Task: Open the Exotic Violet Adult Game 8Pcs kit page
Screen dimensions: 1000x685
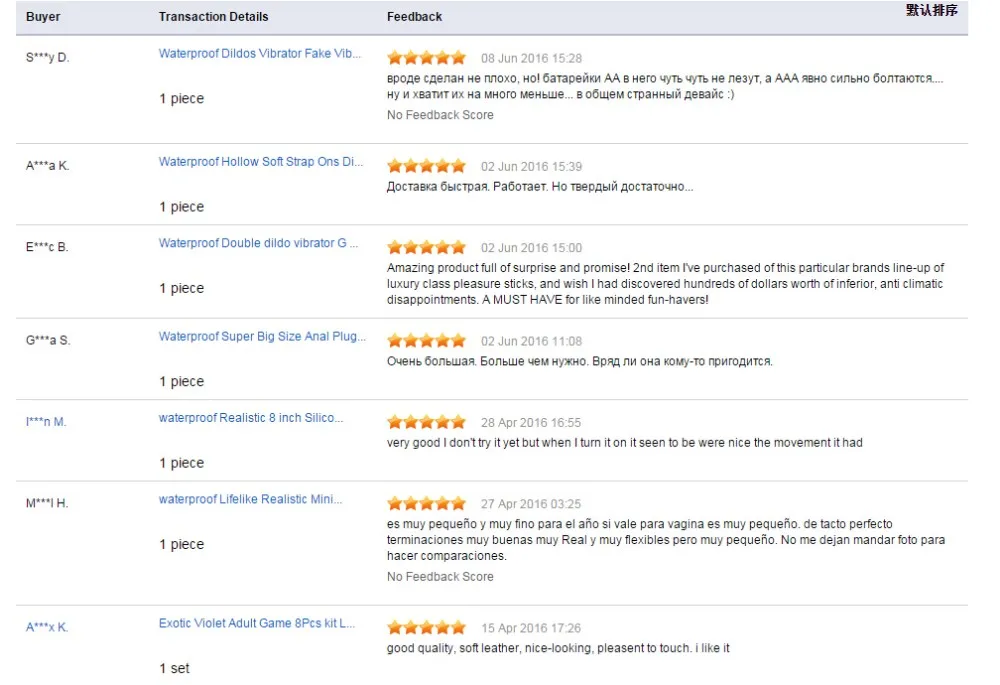Action: click(x=258, y=624)
